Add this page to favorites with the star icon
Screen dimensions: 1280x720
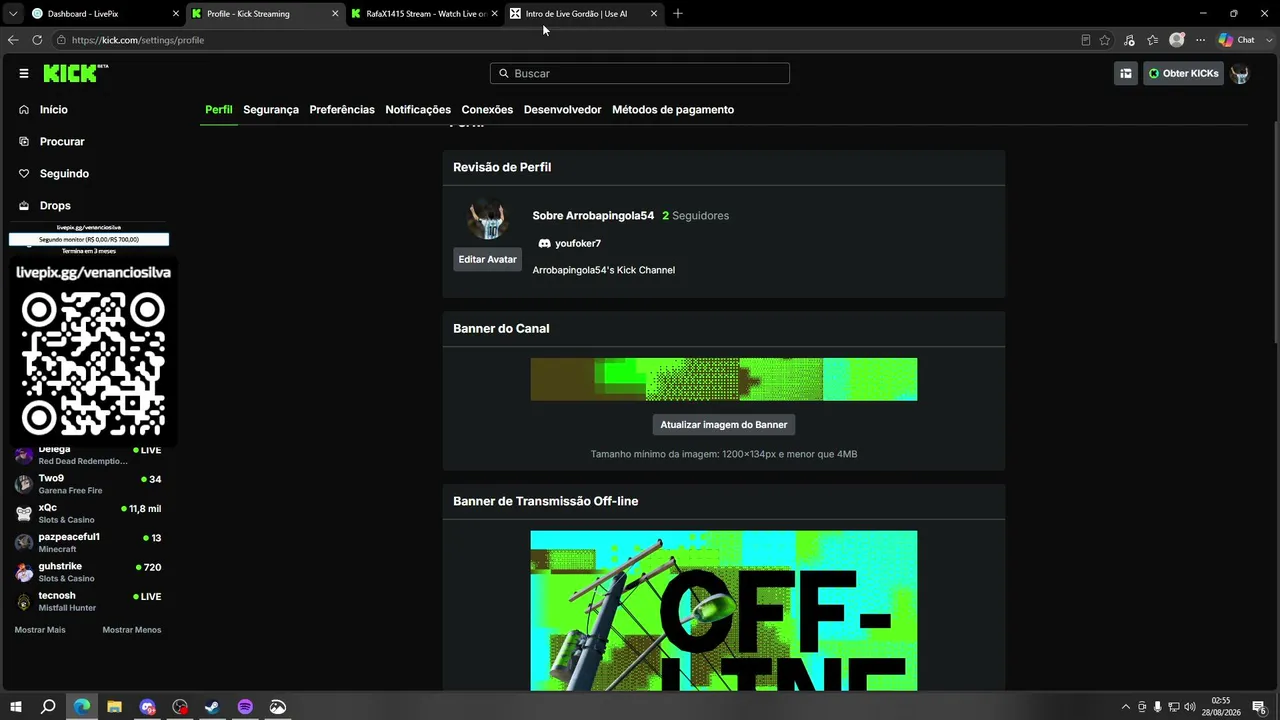point(1105,40)
